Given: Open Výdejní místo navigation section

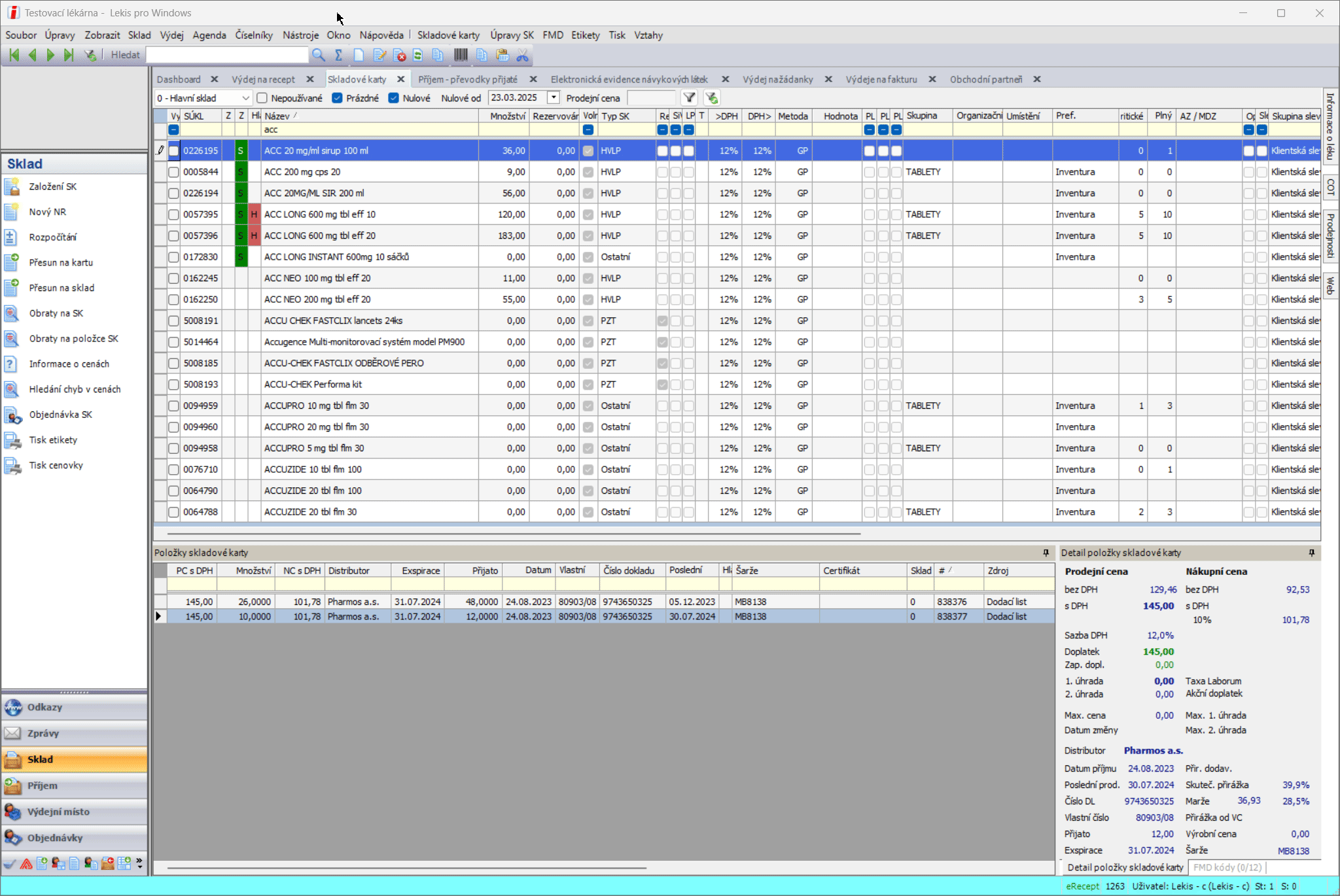Looking at the screenshot, I should [74, 812].
